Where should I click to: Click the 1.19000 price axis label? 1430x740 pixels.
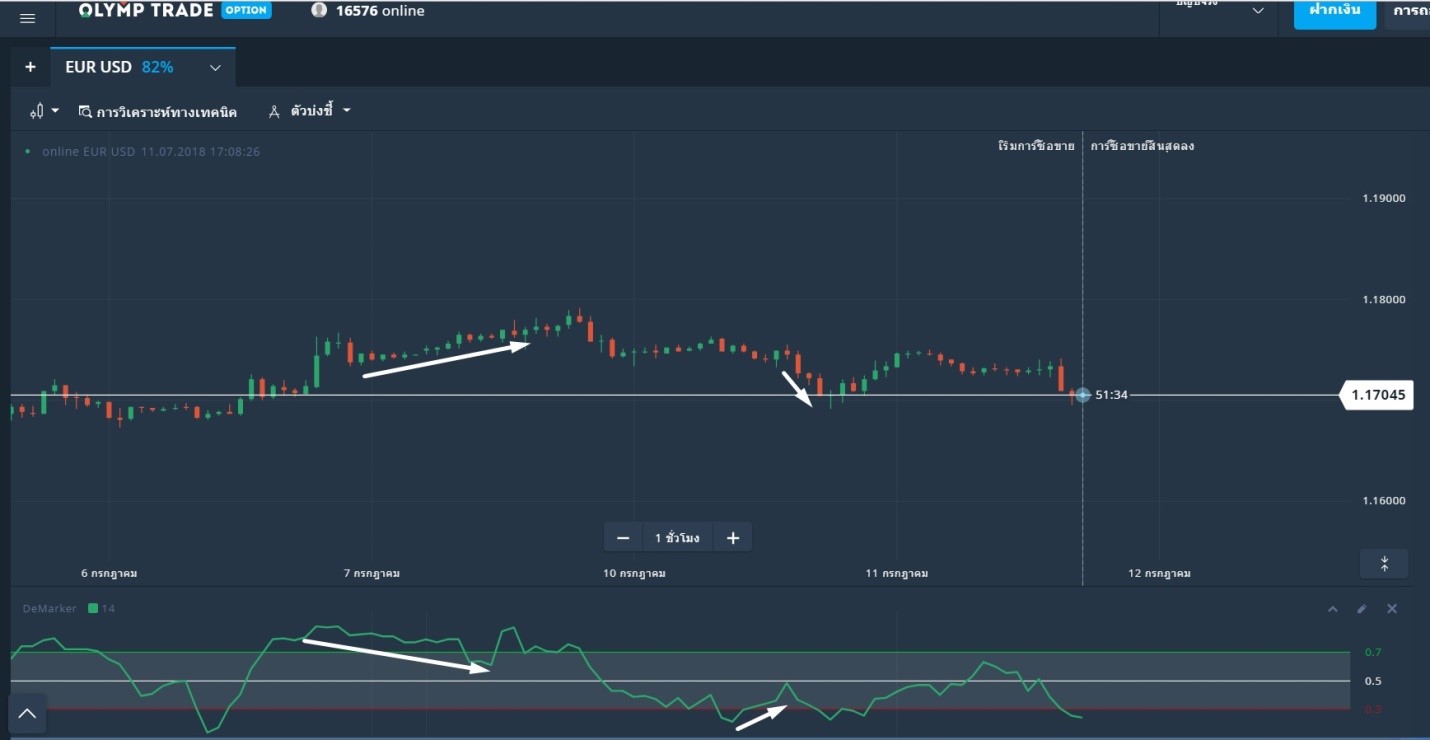click(x=1384, y=198)
